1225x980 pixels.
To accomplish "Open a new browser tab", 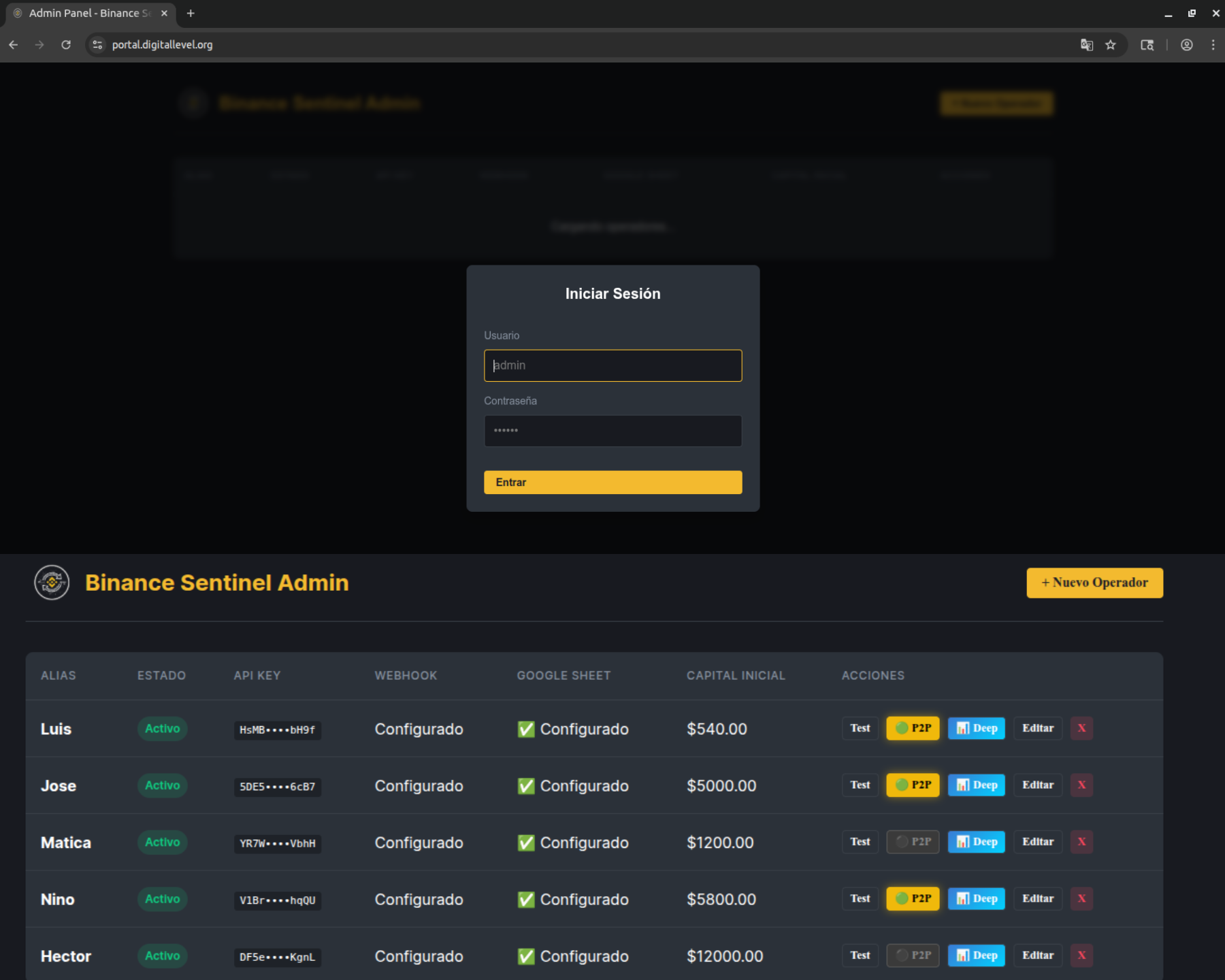I will point(191,14).
